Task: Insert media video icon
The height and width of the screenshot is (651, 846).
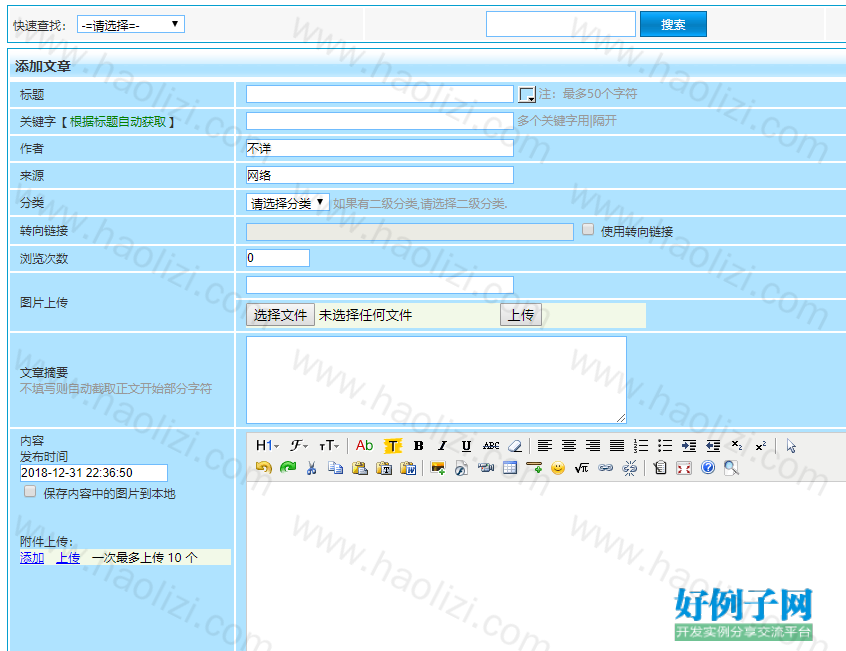Action: pyautogui.click(x=486, y=468)
